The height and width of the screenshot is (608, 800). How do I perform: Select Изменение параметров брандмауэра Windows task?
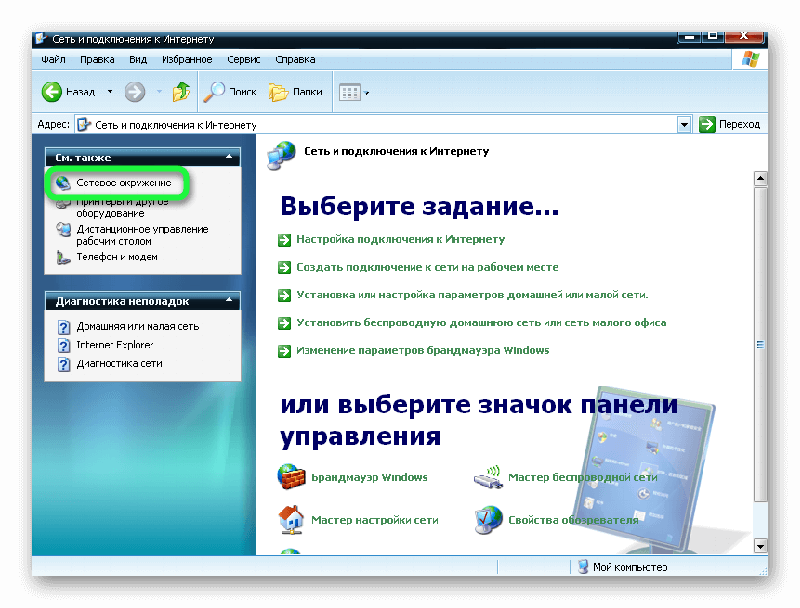(x=422, y=350)
